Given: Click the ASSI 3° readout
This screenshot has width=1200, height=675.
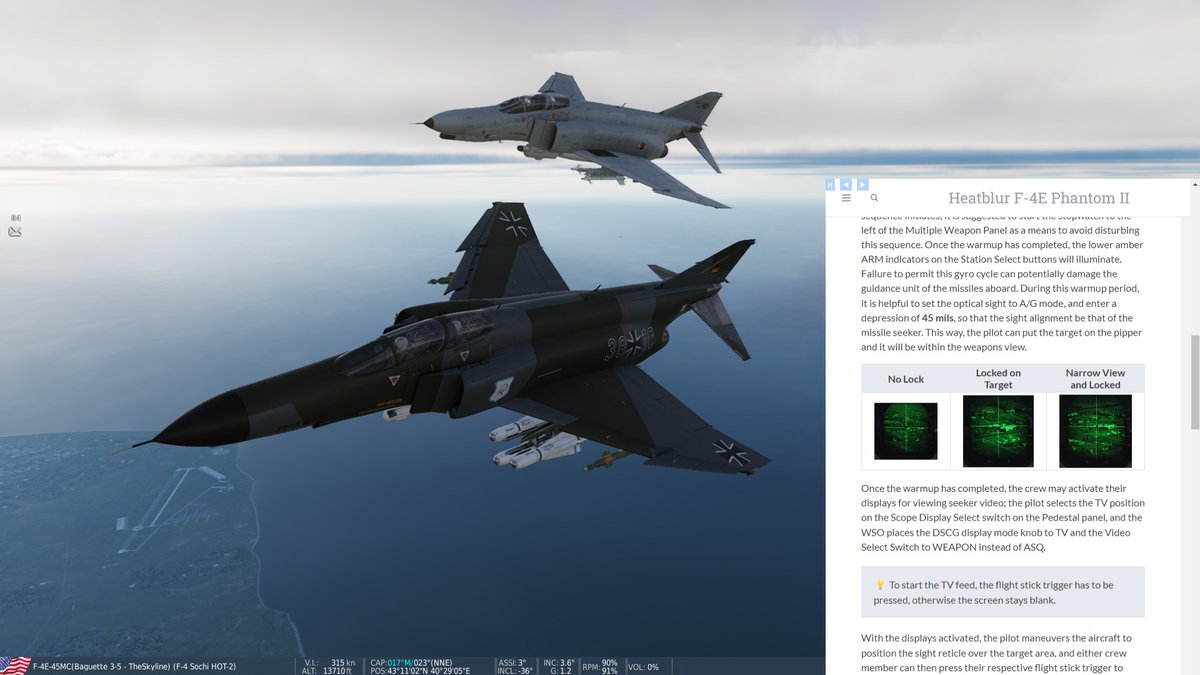Looking at the screenshot, I should [511, 662].
